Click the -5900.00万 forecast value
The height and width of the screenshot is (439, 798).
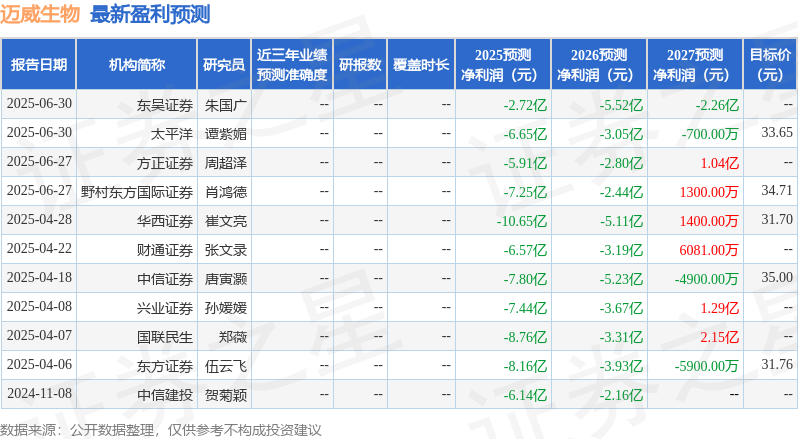pyautogui.click(x=706, y=366)
